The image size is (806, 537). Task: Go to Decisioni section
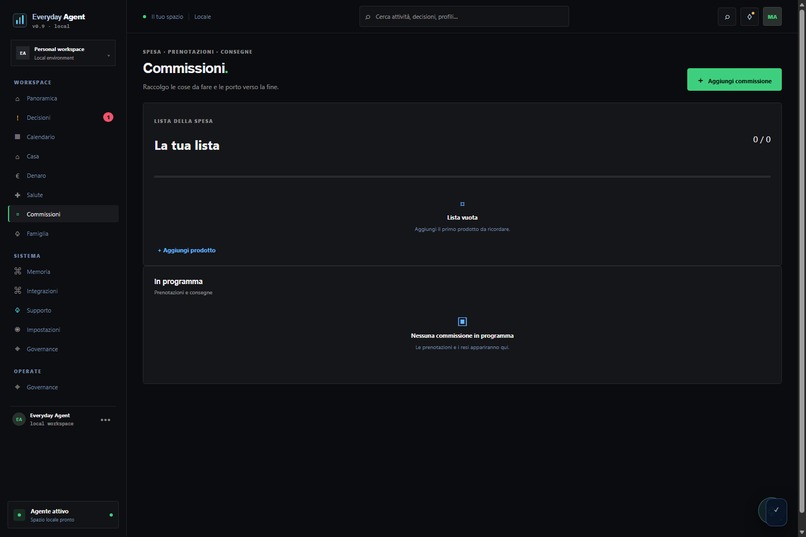pos(63,118)
